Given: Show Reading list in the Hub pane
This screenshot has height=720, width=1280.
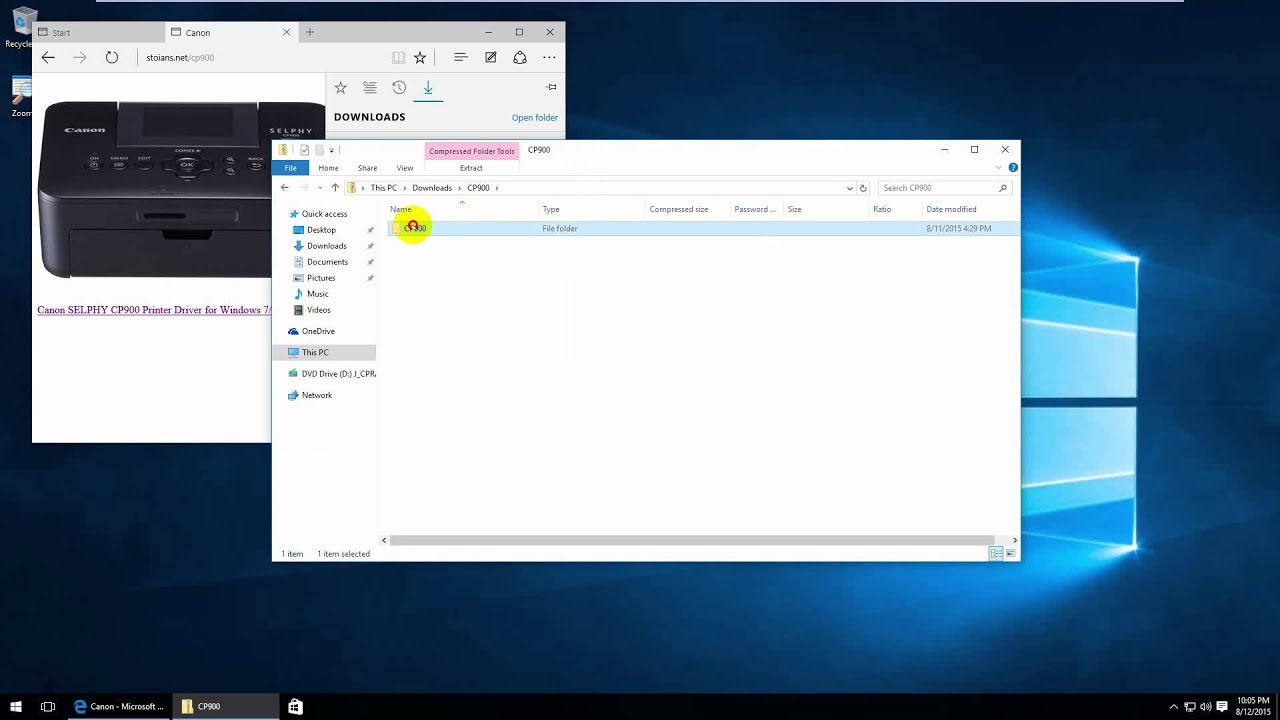Looking at the screenshot, I should click(370, 88).
